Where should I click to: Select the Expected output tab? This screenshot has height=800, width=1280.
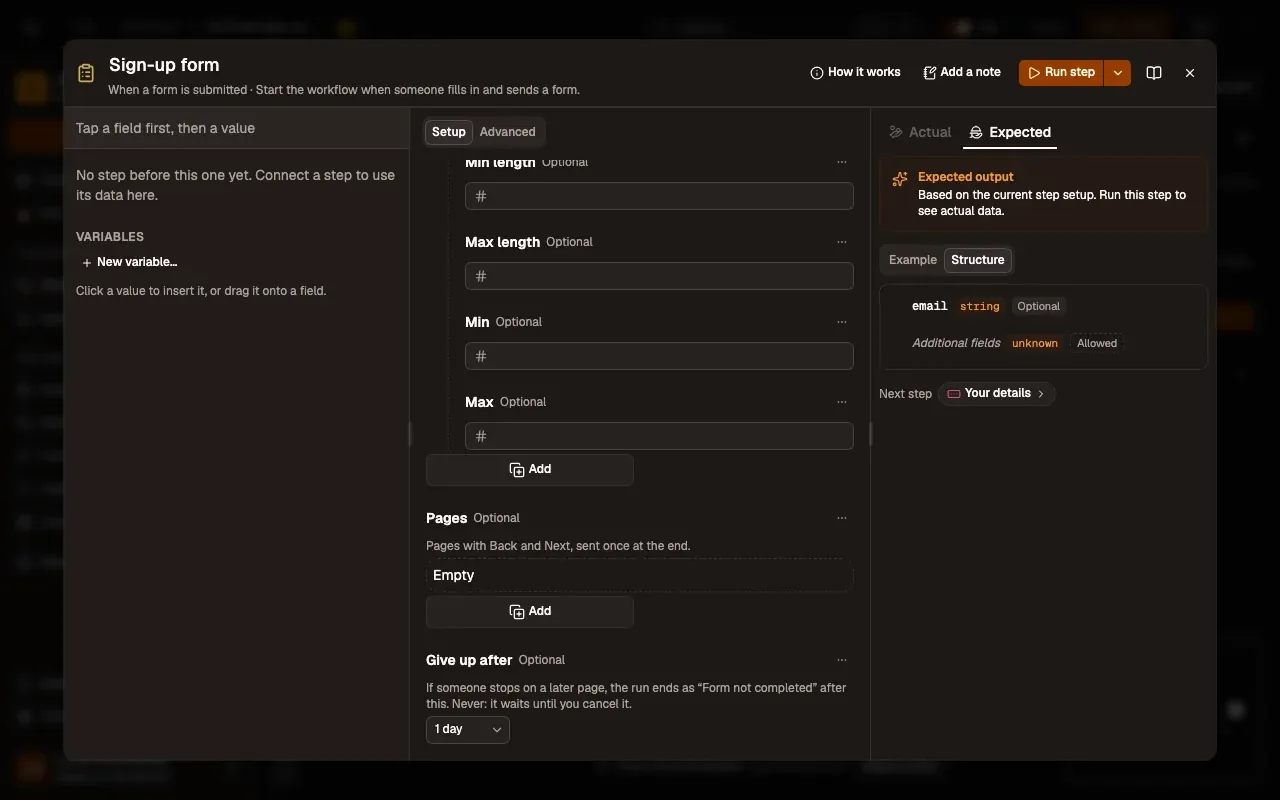click(1010, 132)
